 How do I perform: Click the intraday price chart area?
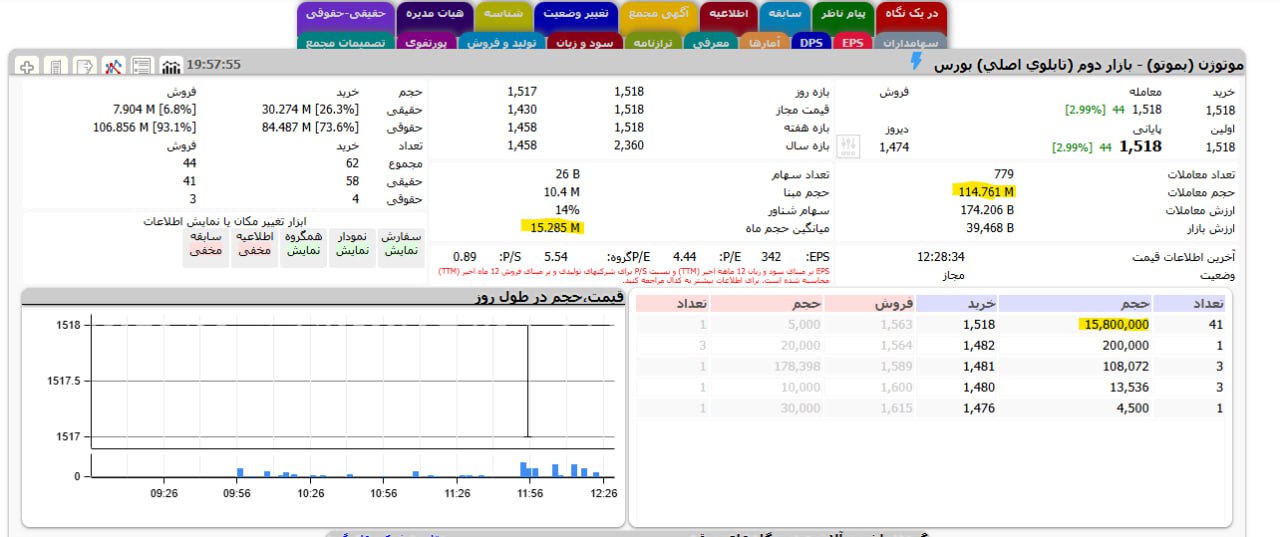(355, 381)
